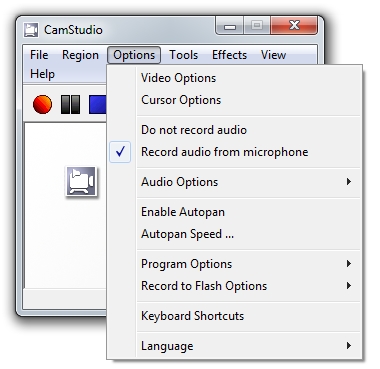Open the File menu

(x=39, y=55)
